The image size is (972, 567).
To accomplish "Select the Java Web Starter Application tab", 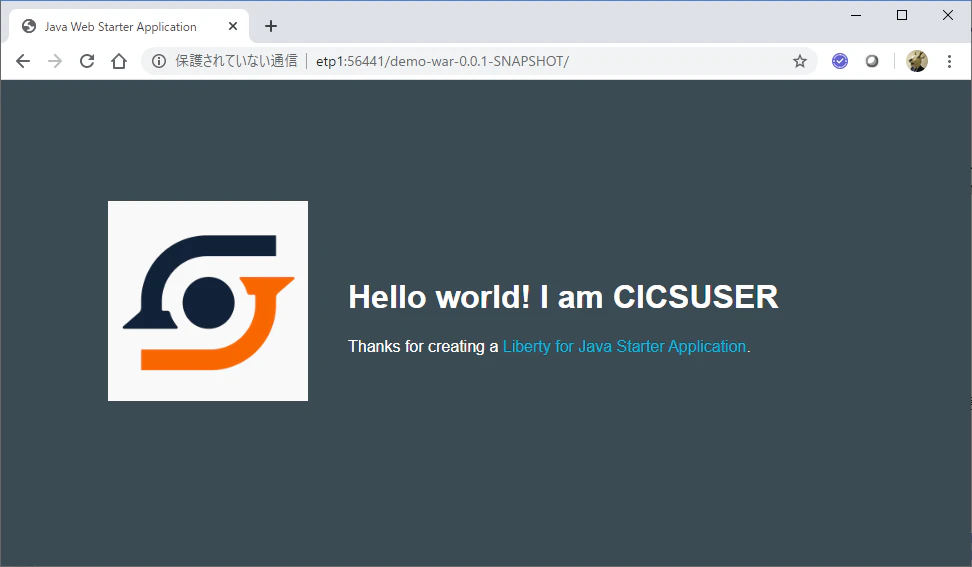I will [x=129, y=26].
